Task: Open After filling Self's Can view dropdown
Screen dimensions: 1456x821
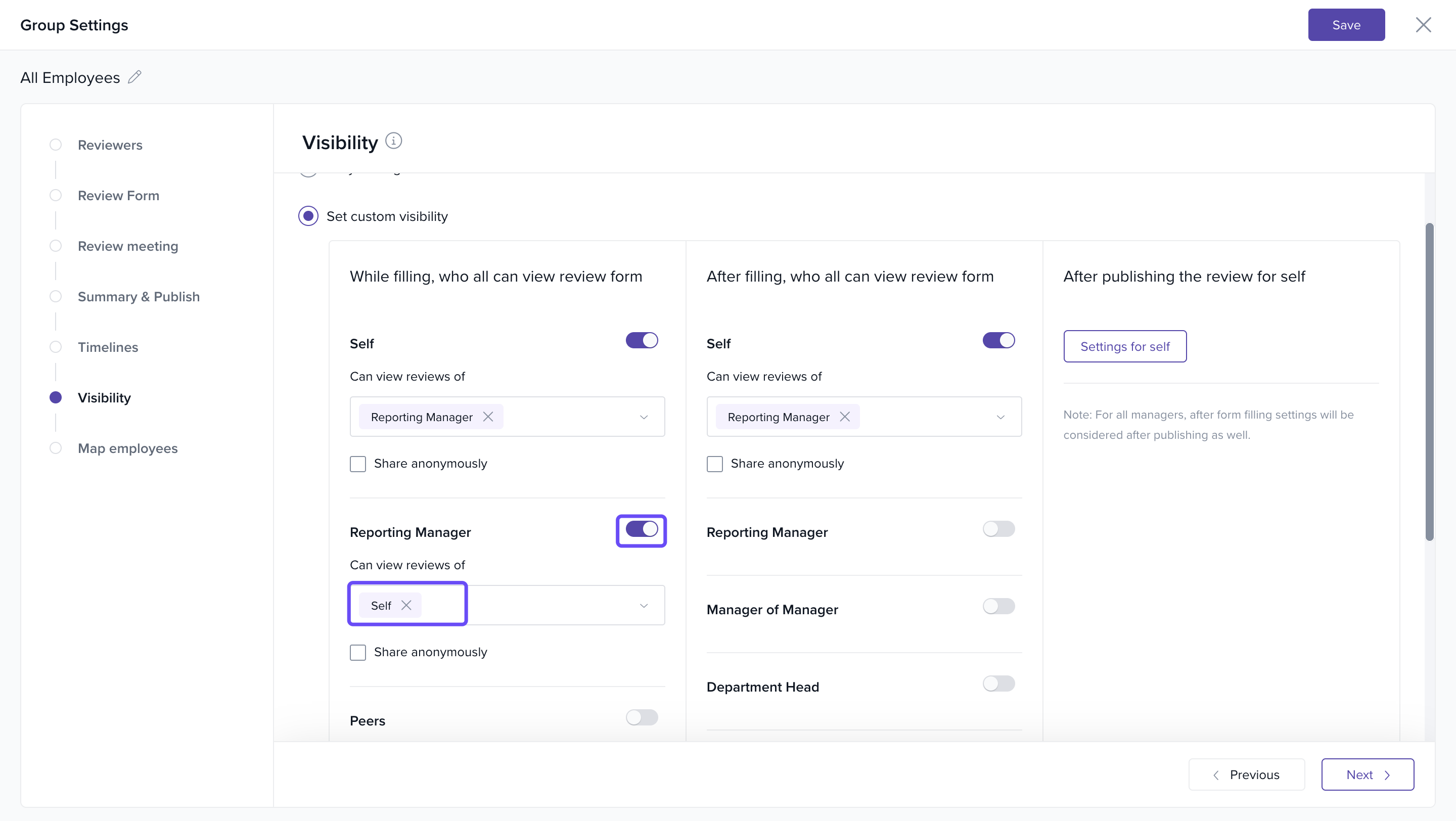Action: pos(1000,417)
